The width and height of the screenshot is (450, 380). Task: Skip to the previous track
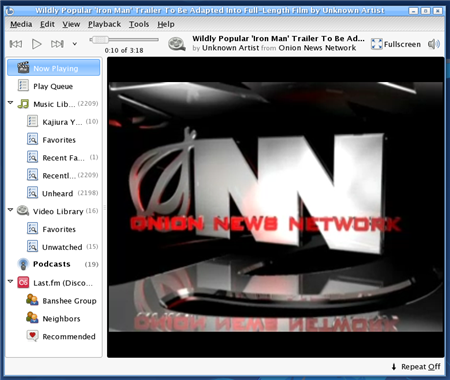(16, 44)
